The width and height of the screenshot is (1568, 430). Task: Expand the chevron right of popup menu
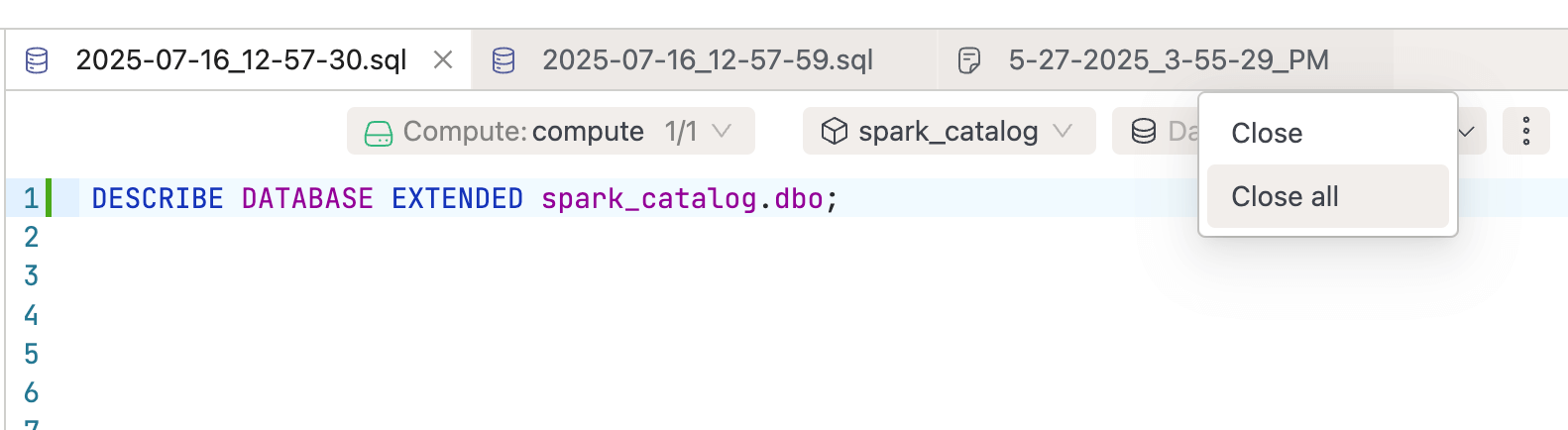click(x=1467, y=132)
